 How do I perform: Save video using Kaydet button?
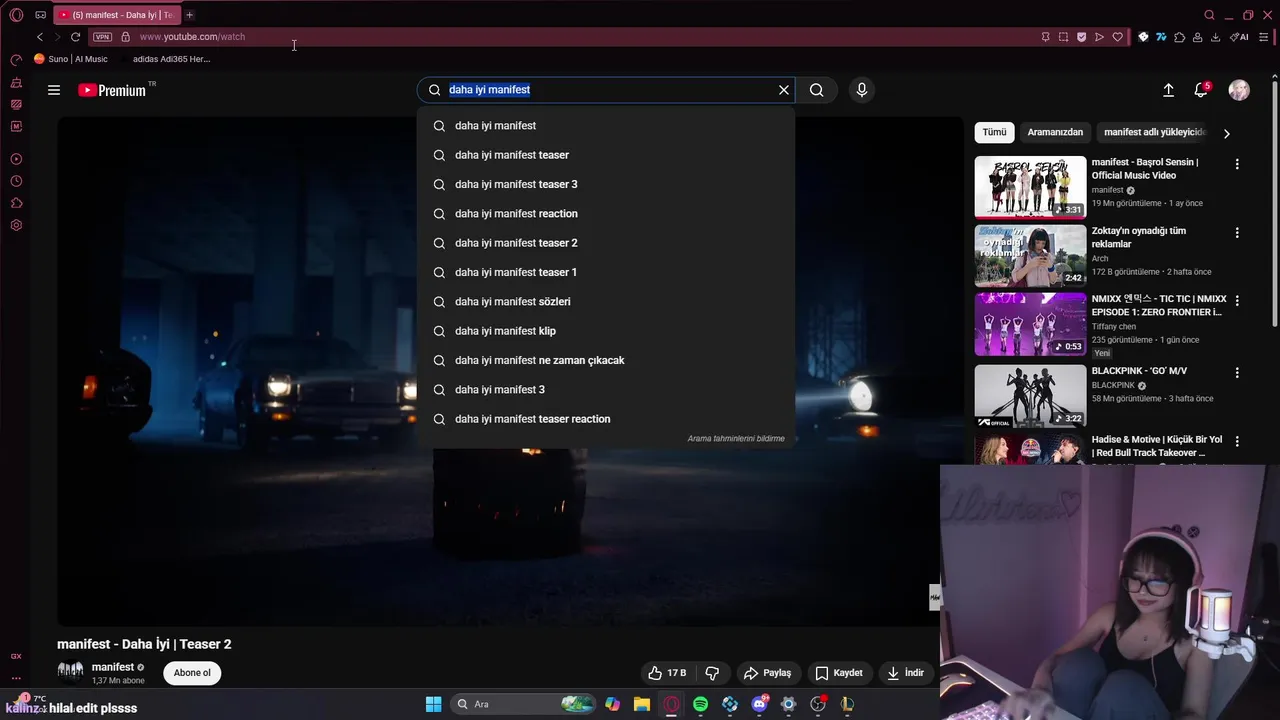click(838, 673)
